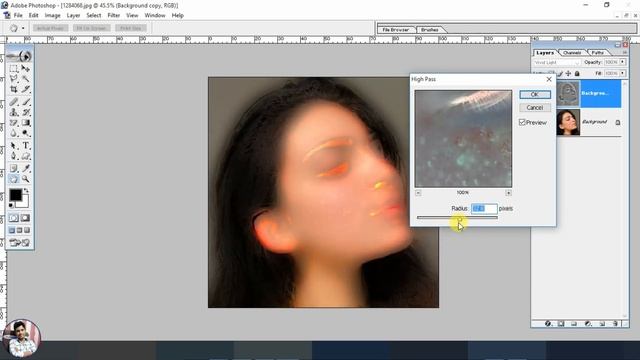Select the Healing Brush tool

click(x=13, y=102)
